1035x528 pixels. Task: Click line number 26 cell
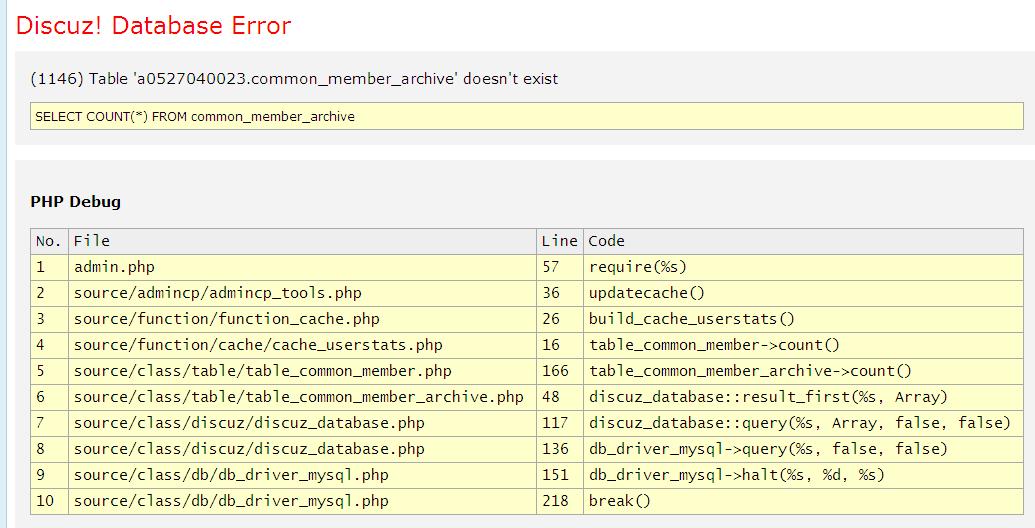560,319
